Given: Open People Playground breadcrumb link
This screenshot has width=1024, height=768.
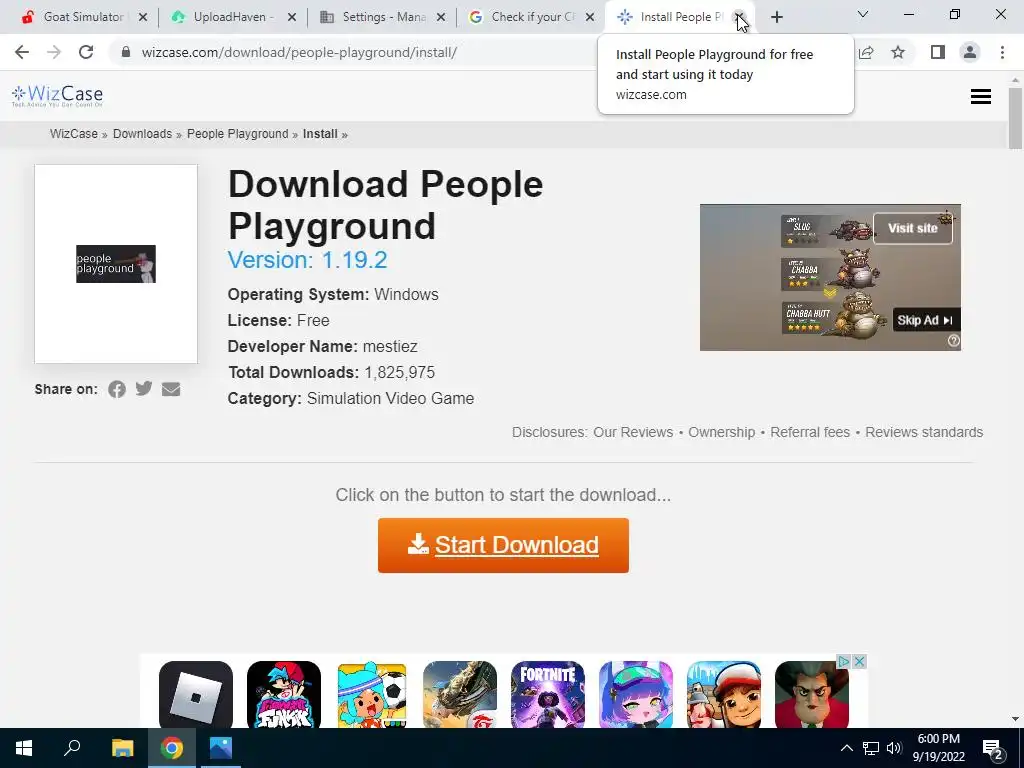Looking at the screenshot, I should tap(238, 134).
